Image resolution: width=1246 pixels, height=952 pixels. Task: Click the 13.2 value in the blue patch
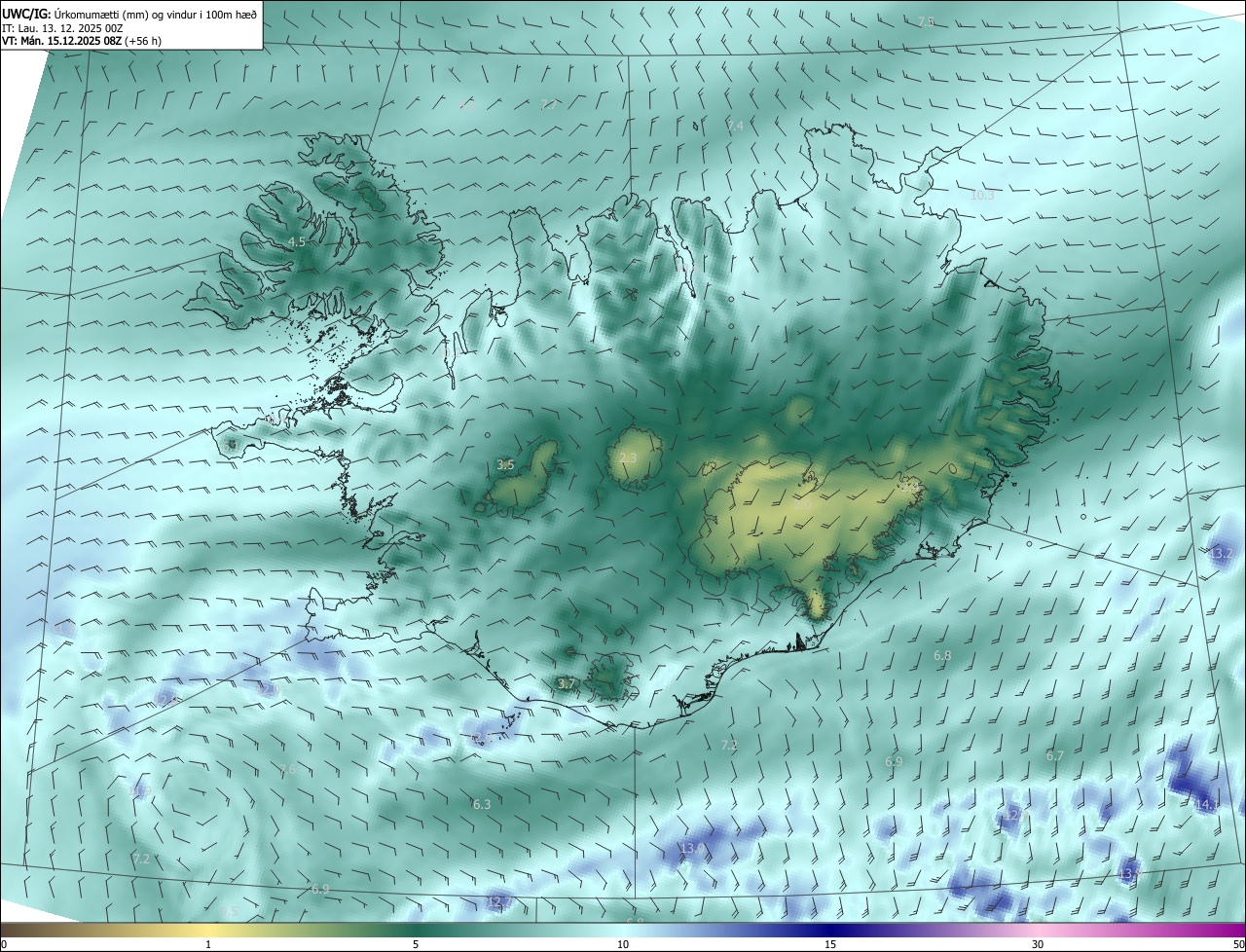(1222, 553)
